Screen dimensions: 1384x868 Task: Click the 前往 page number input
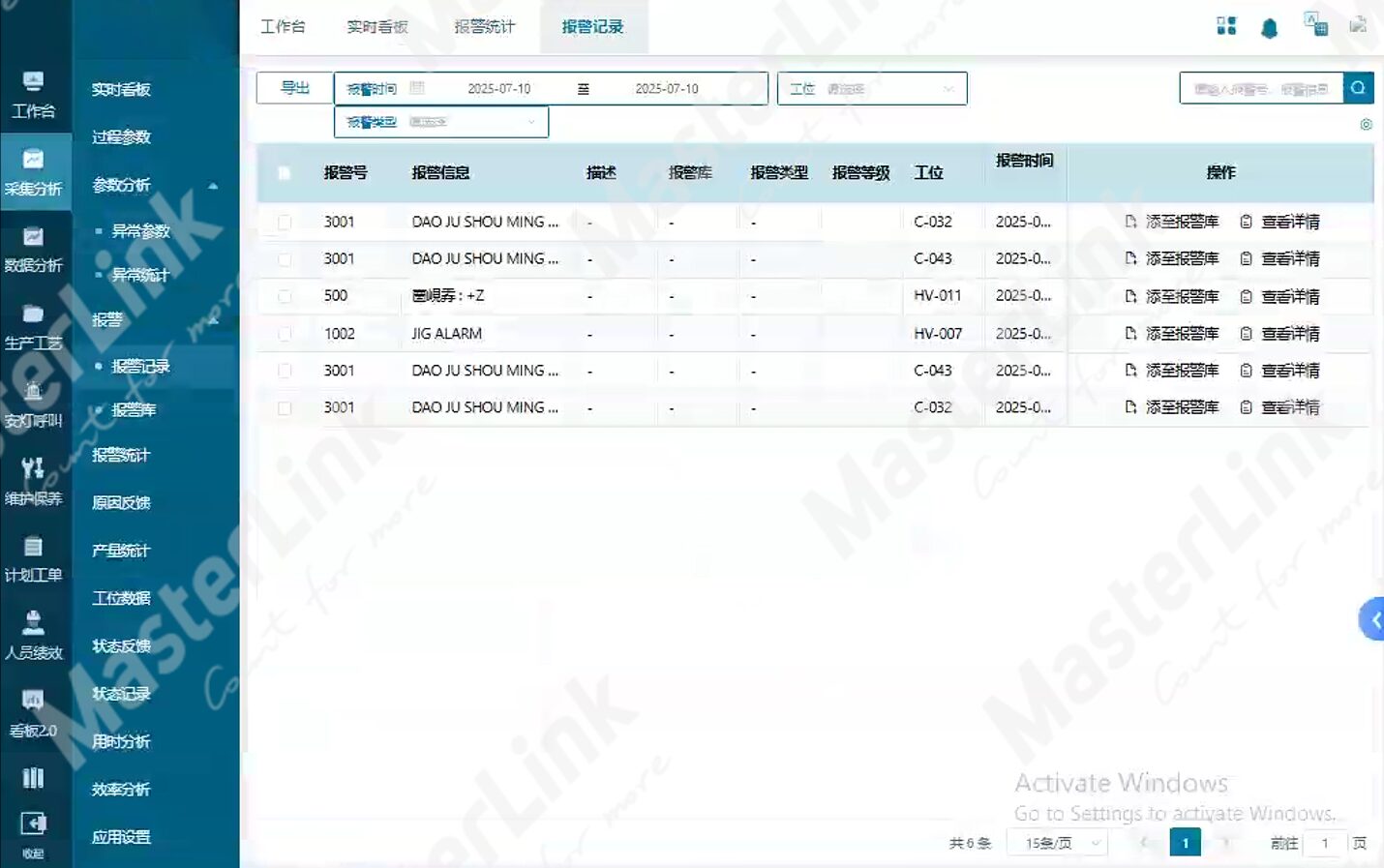[1325, 843]
